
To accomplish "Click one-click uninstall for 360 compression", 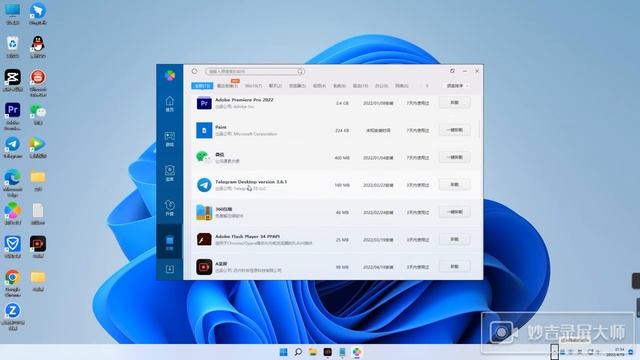I will click(454, 212).
